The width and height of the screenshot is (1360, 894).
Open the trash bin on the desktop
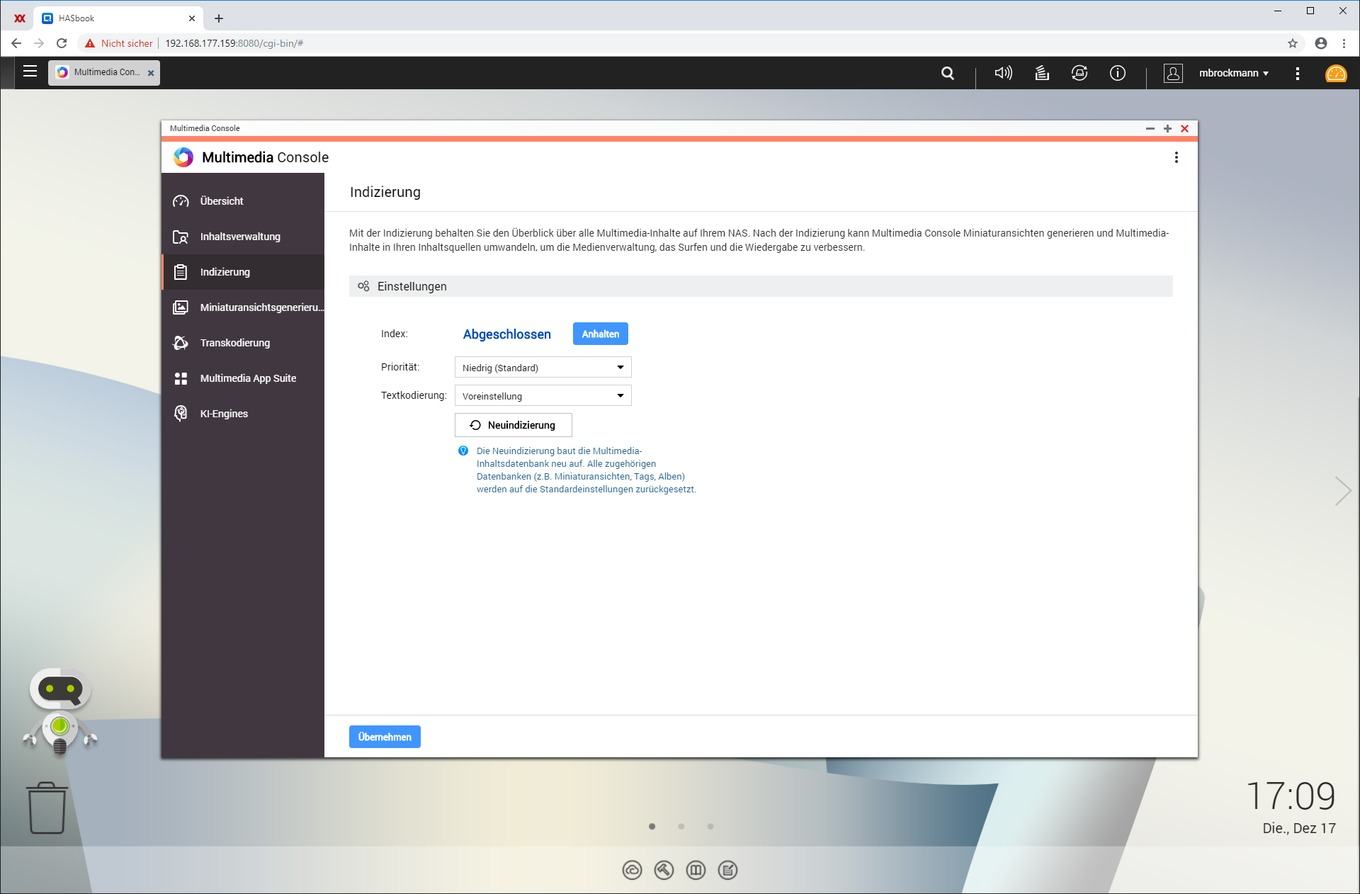click(47, 808)
